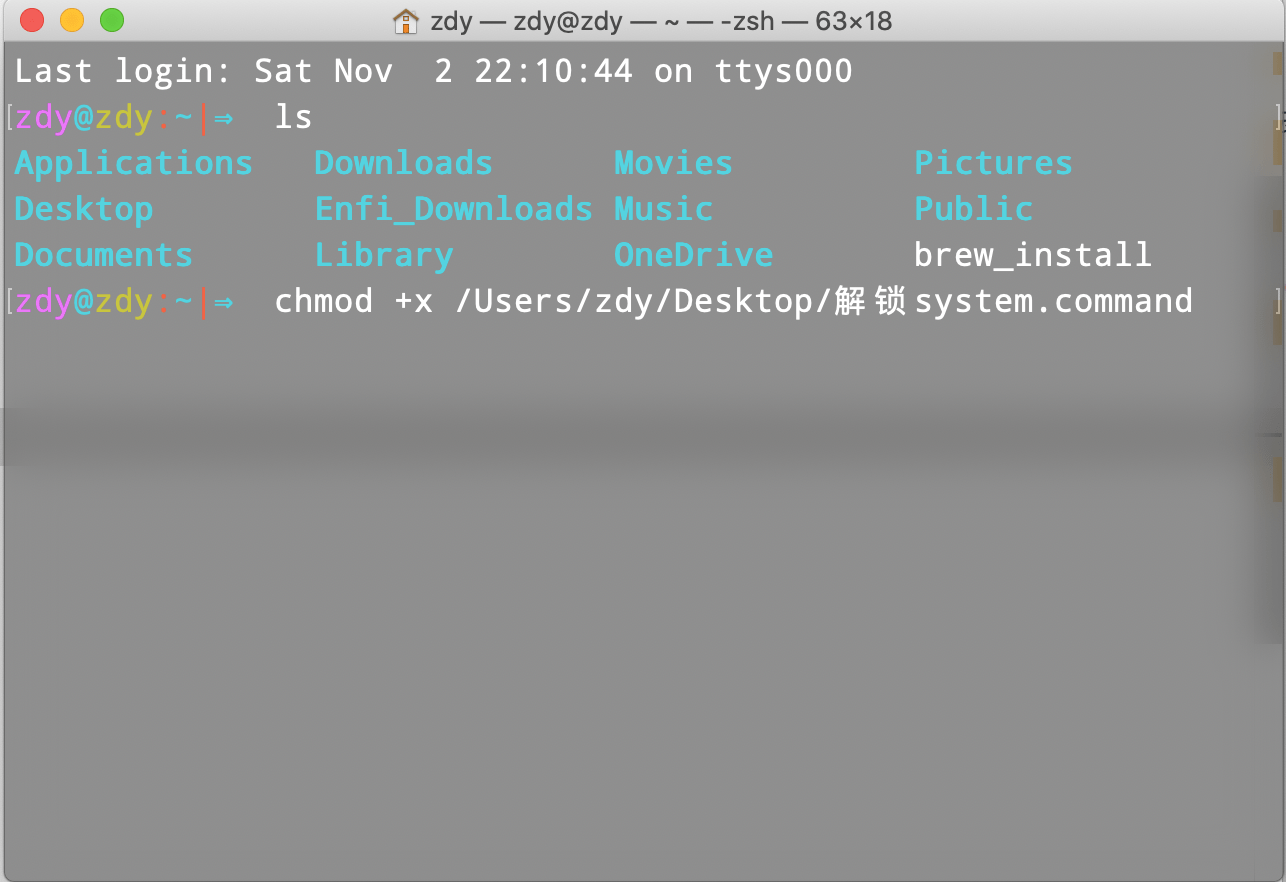This screenshot has height=882, width=1286.
Task: Click the typed ls command
Action: (x=293, y=117)
